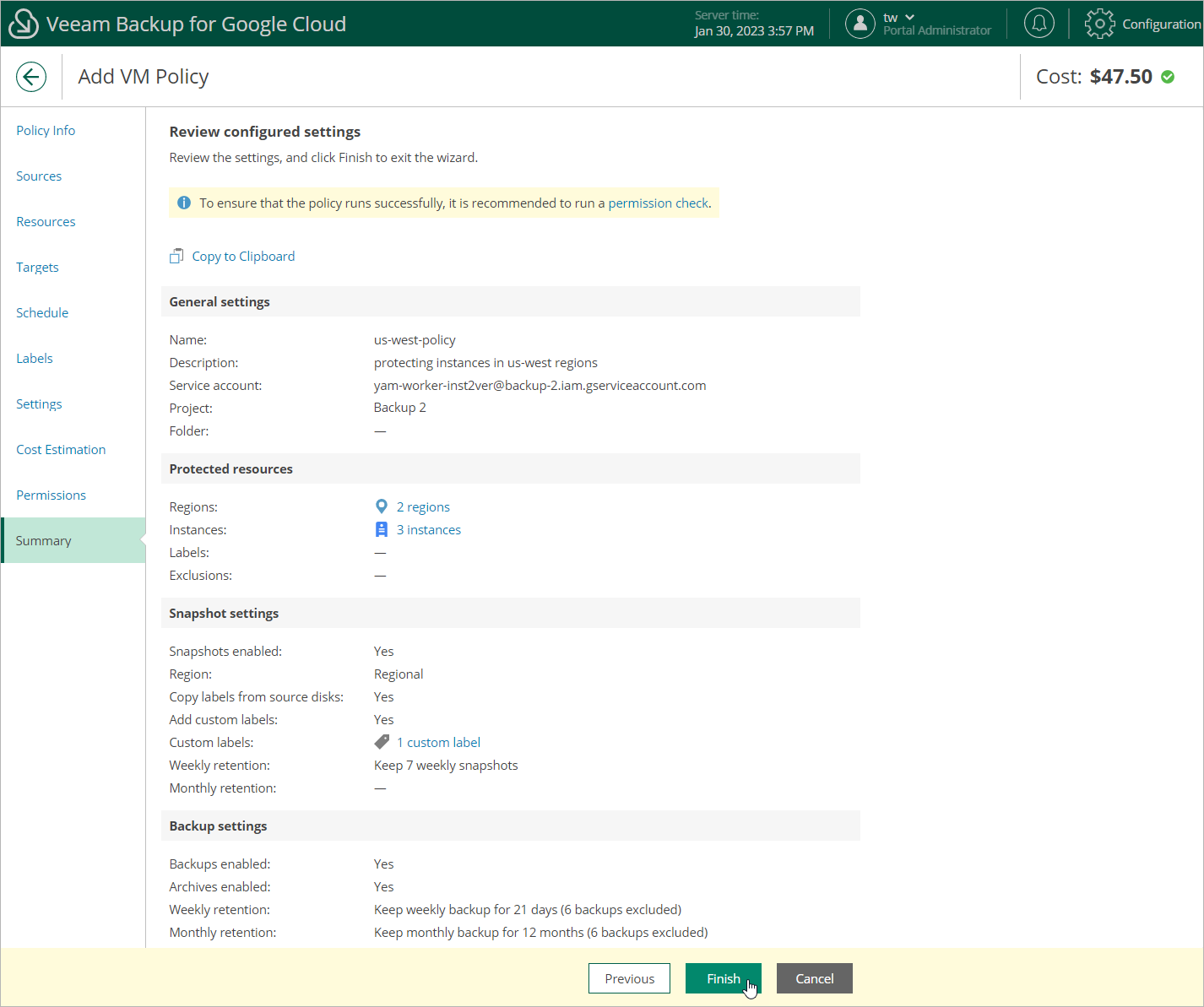The height and width of the screenshot is (1007, 1204).
Task: Click the server time Jan 30, 2023 text
Action: click(754, 30)
